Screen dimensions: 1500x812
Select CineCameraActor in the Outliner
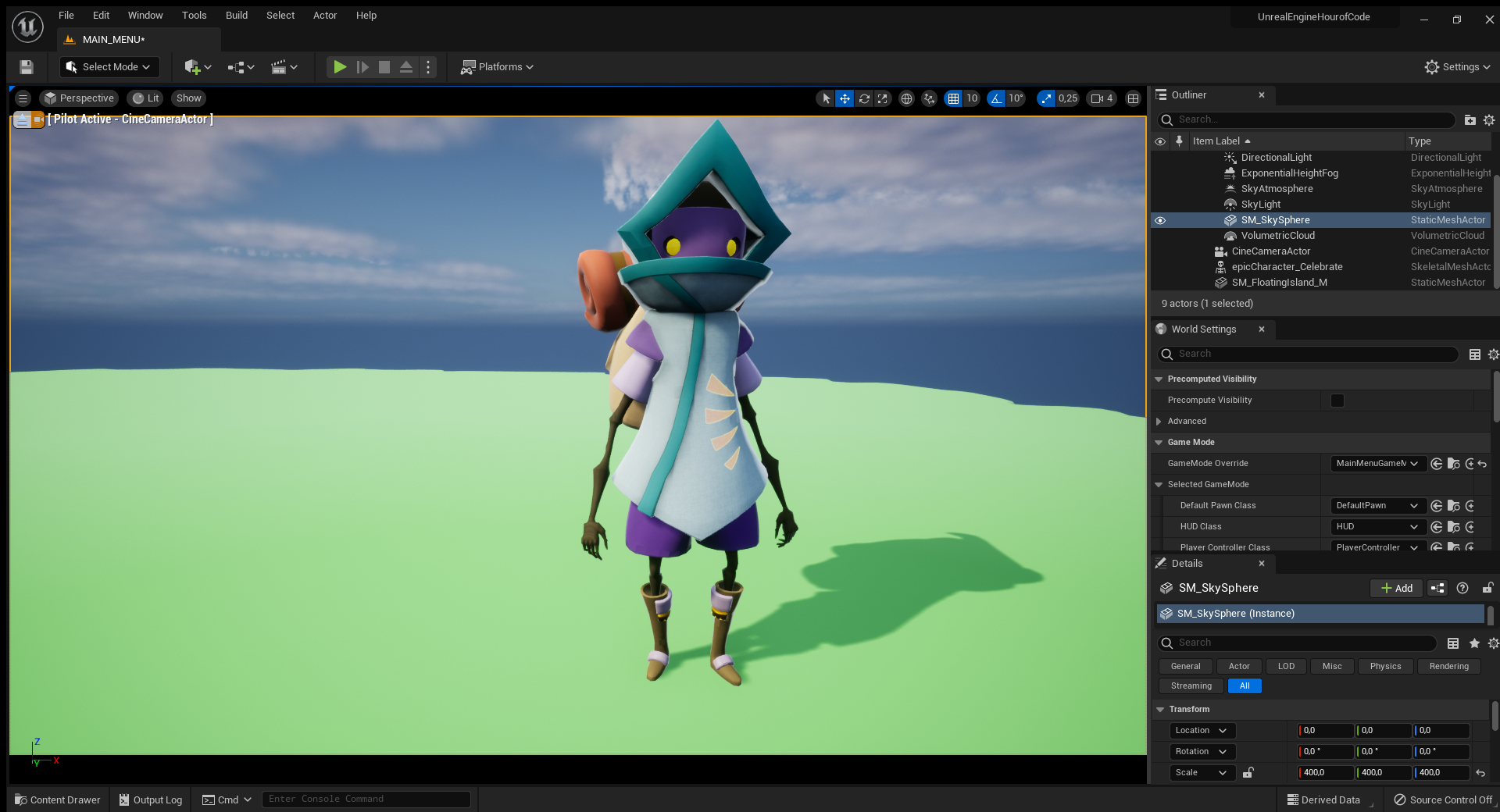[1271, 251]
